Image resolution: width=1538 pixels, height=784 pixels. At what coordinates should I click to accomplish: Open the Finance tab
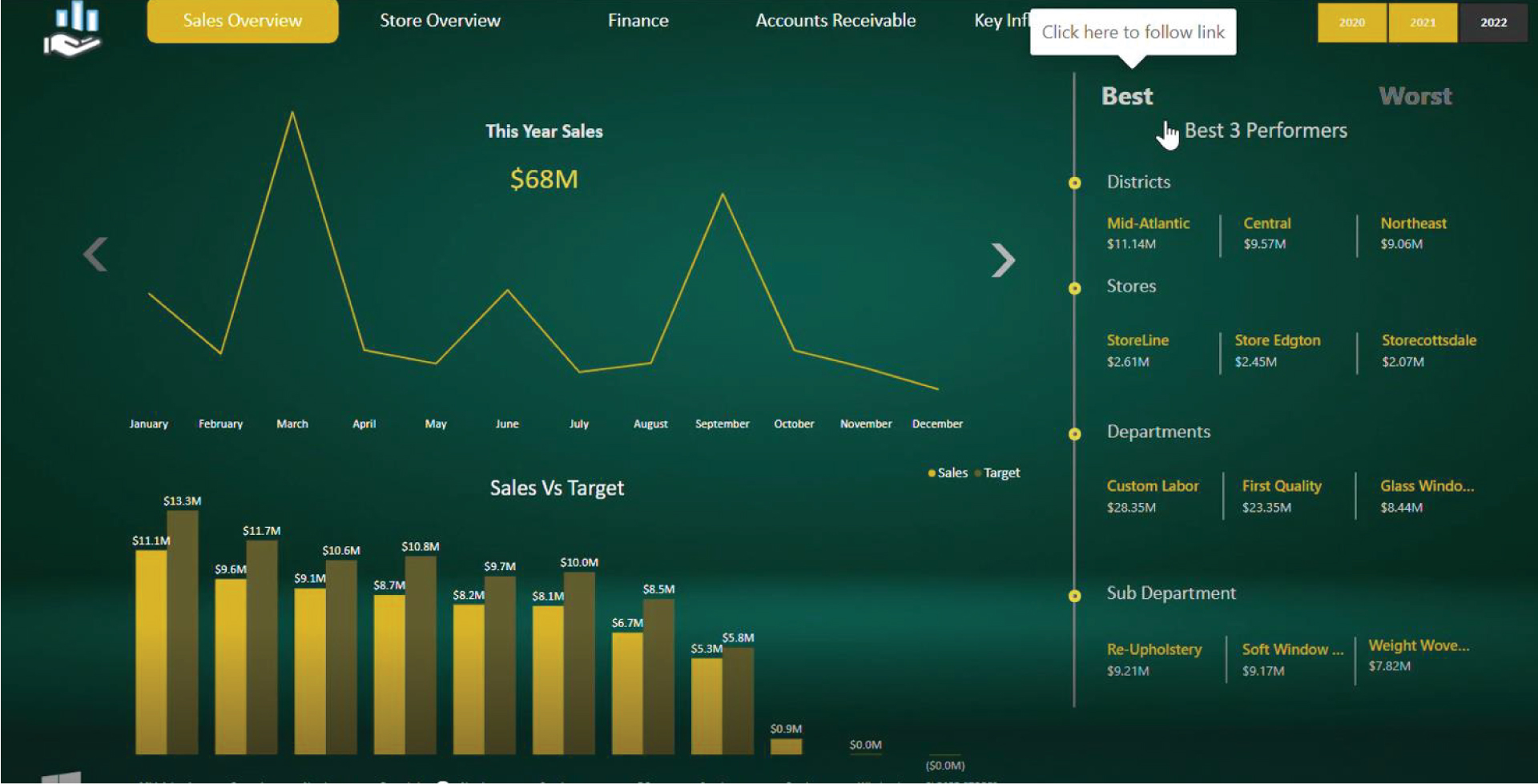(638, 21)
